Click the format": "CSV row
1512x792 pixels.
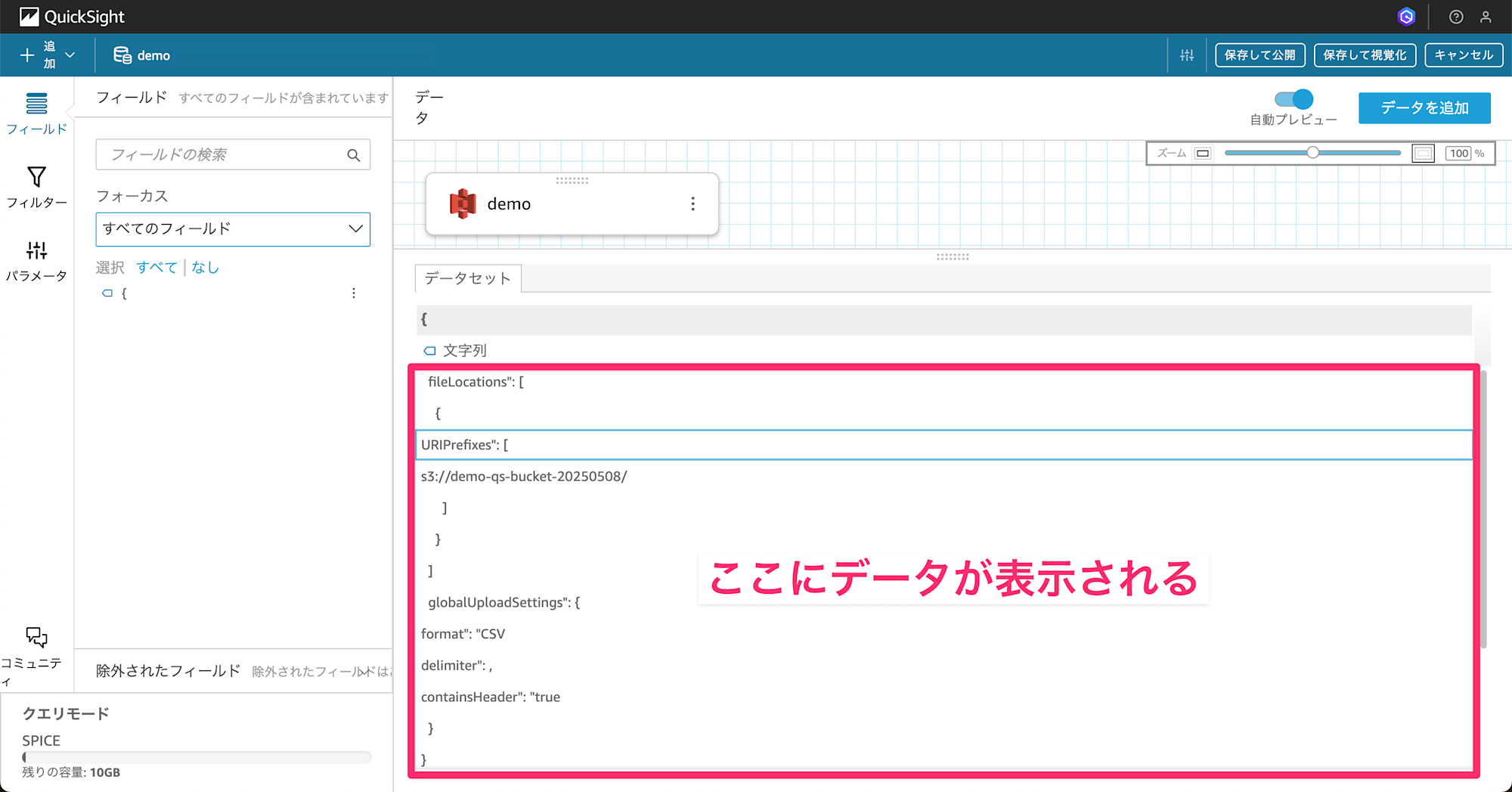point(943,634)
